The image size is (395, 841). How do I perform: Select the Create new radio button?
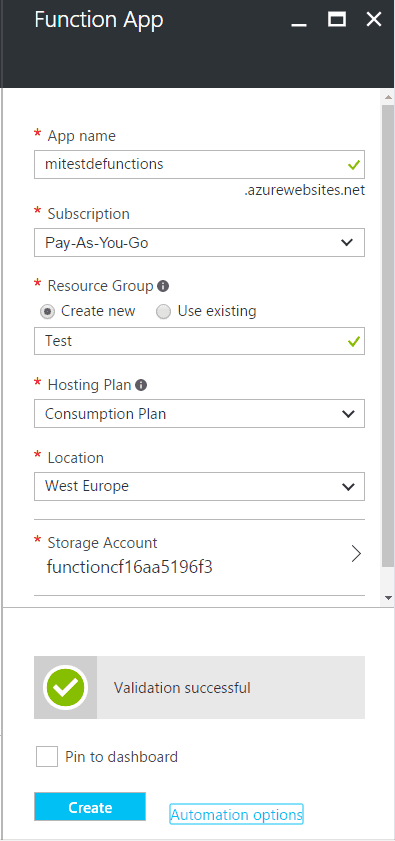point(48,312)
